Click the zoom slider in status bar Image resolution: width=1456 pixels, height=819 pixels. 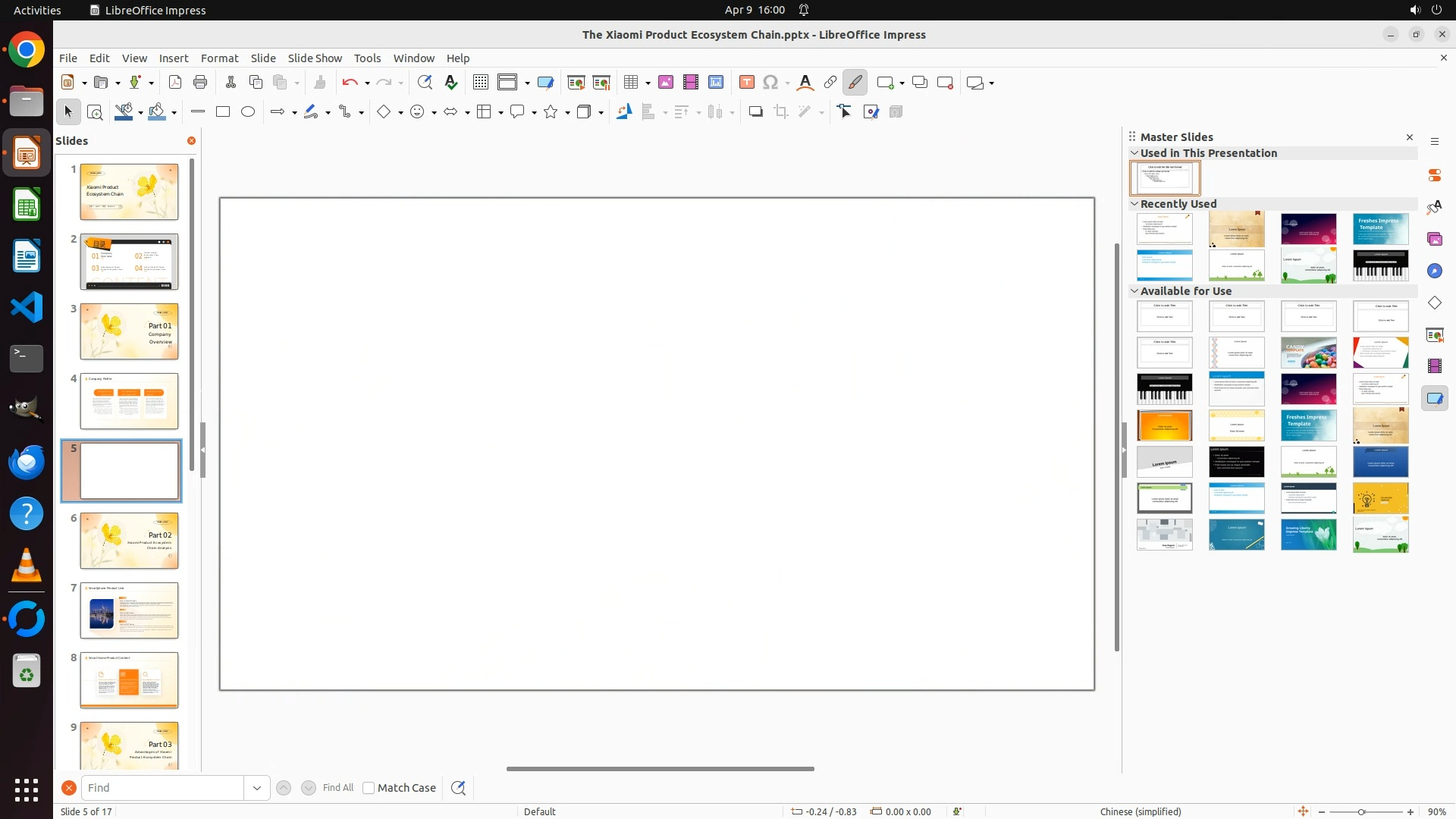click(x=1361, y=811)
